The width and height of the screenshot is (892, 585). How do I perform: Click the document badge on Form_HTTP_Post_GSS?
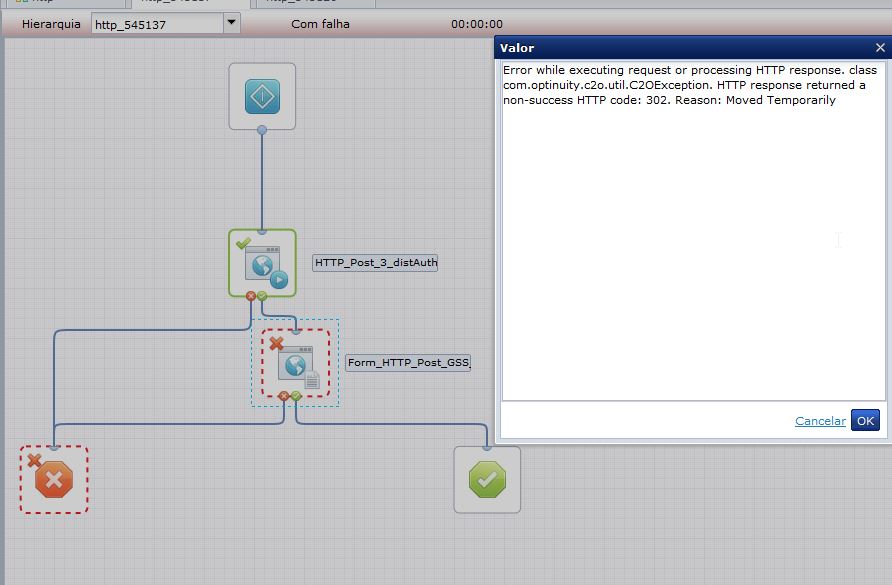(x=312, y=379)
